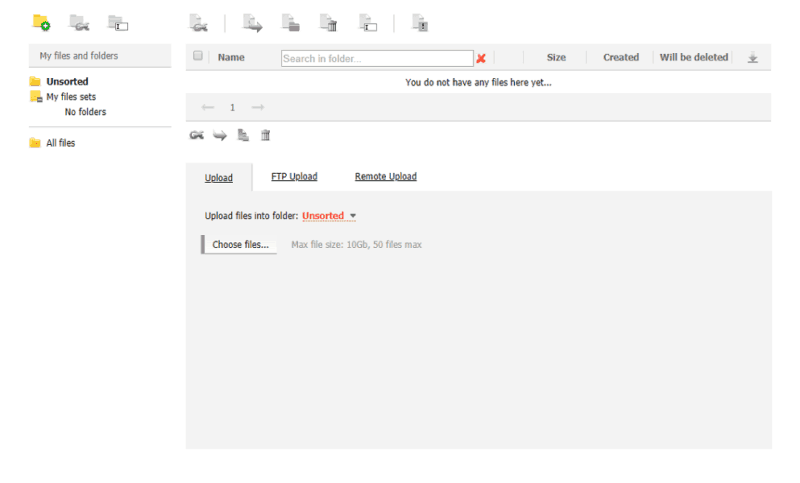
Task: Click the folder rename icon in left toolbar
Action: pyautogui.click(x=118, y=22)
